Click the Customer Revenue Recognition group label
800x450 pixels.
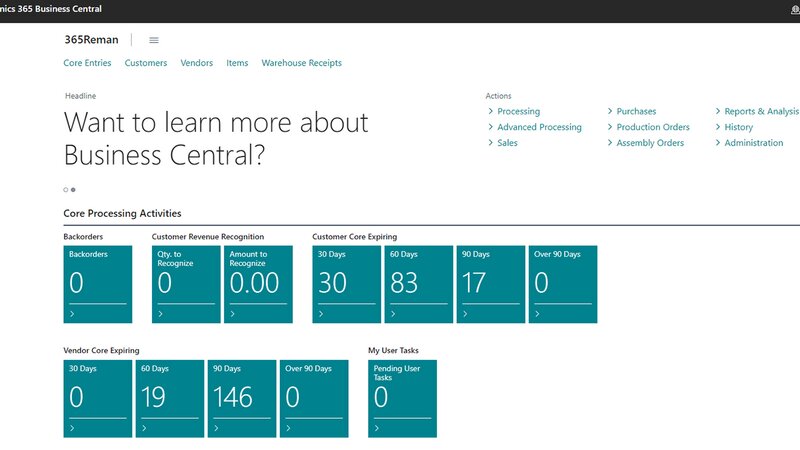click(208, 237)
